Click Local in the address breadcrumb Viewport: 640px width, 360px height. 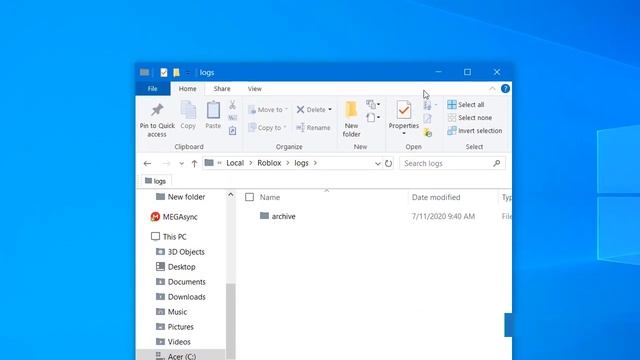[235, 163]
